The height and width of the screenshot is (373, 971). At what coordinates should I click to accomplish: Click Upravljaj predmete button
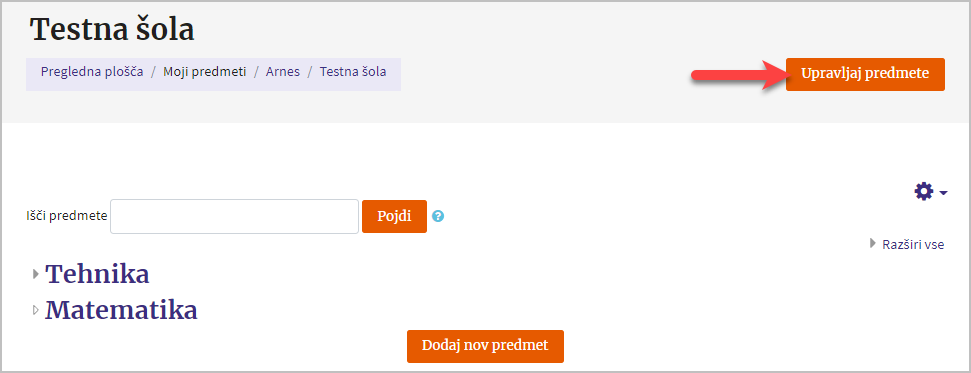pyautogui.click(x=865, y=74)
